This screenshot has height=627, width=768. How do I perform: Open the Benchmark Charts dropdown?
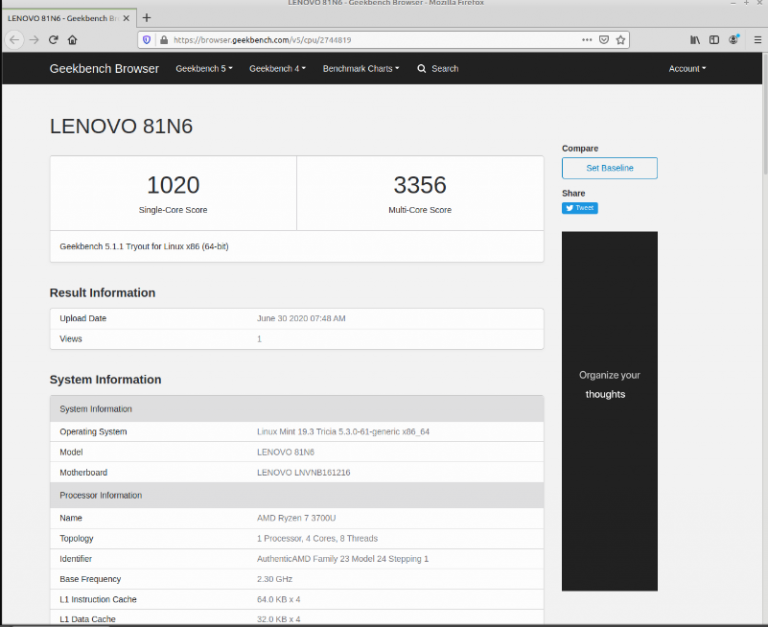click(360, 69)
